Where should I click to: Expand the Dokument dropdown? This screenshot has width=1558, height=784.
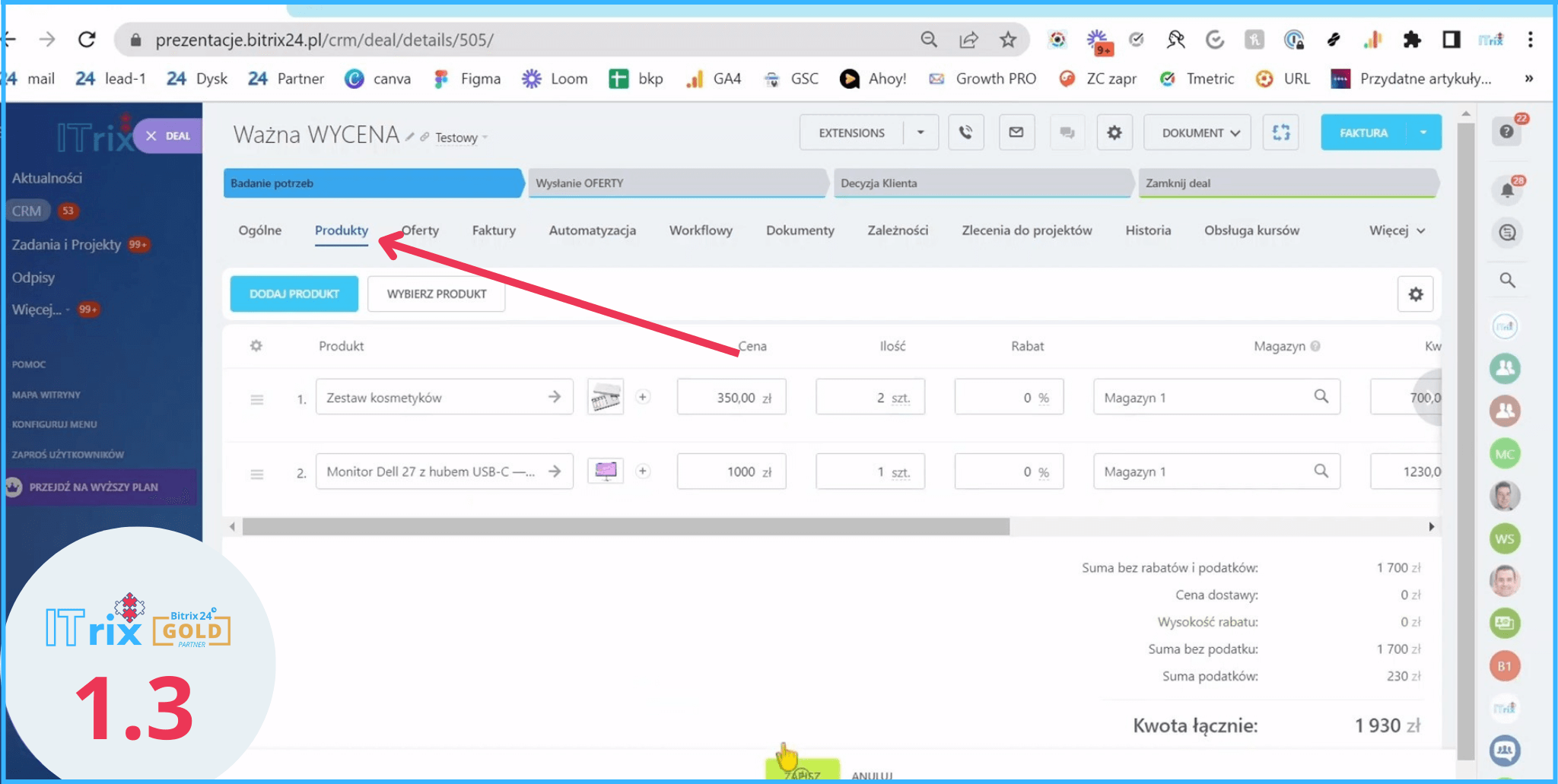(x=1199, y=133)
